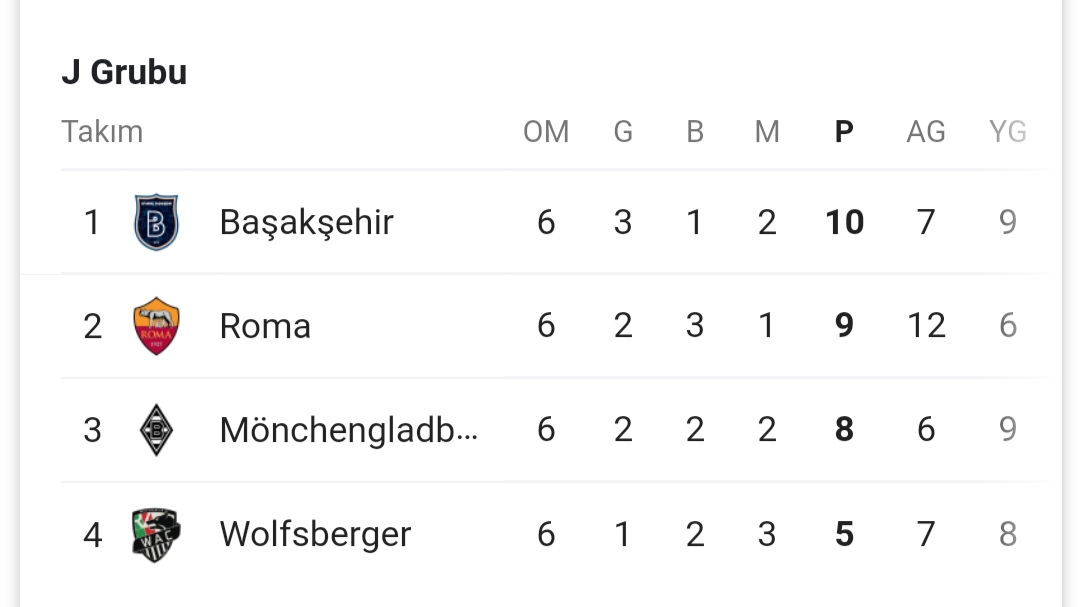Image resolution: width=1079 pixels, height=607 pixels.
Task: Click the OM column header
Action: pos(546,131)
